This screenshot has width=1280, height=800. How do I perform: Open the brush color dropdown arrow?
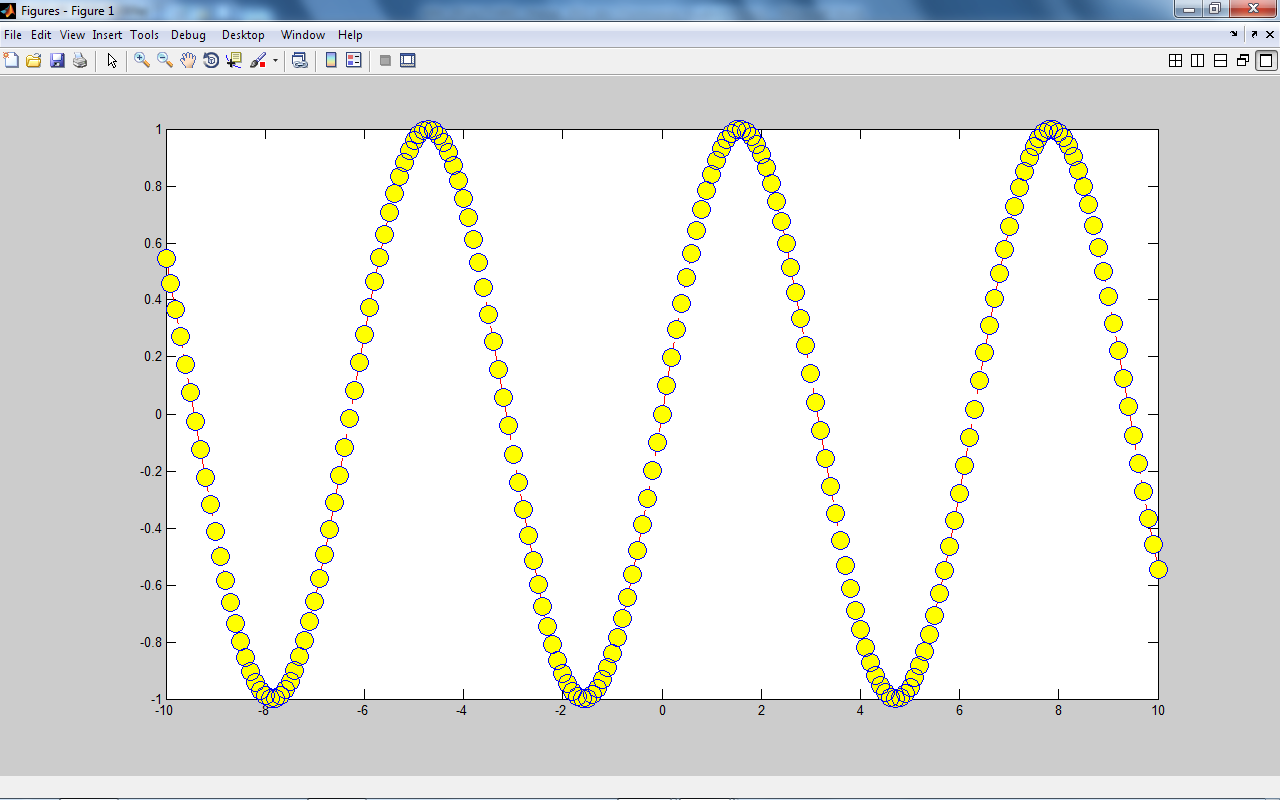click(275, 61)
